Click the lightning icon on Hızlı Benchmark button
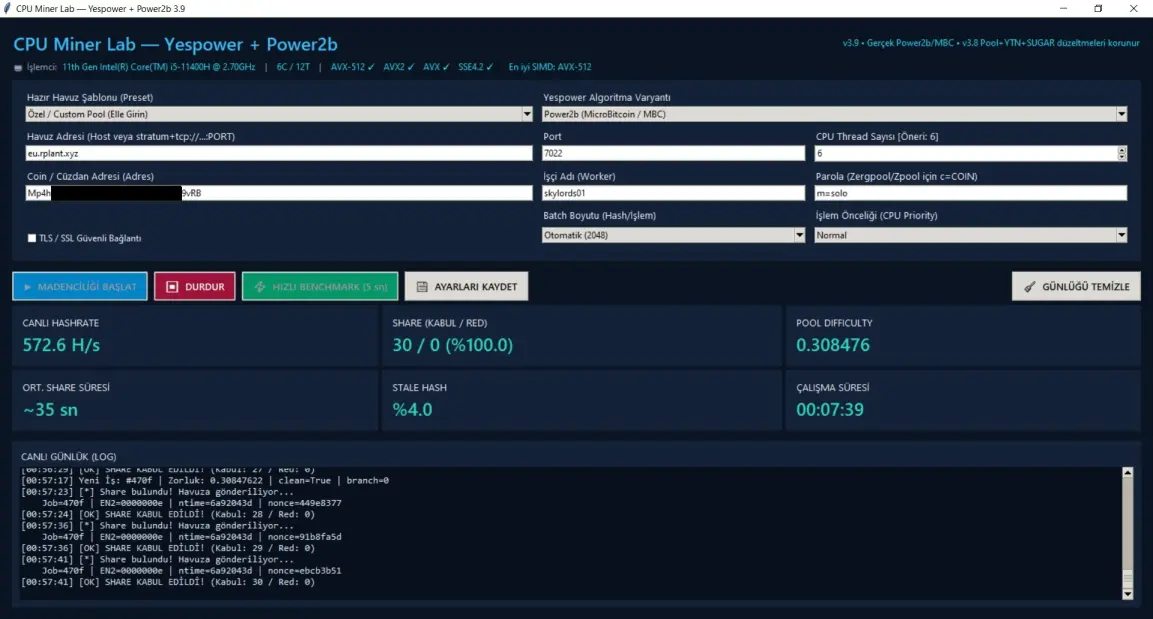 (x=260, y=287)
